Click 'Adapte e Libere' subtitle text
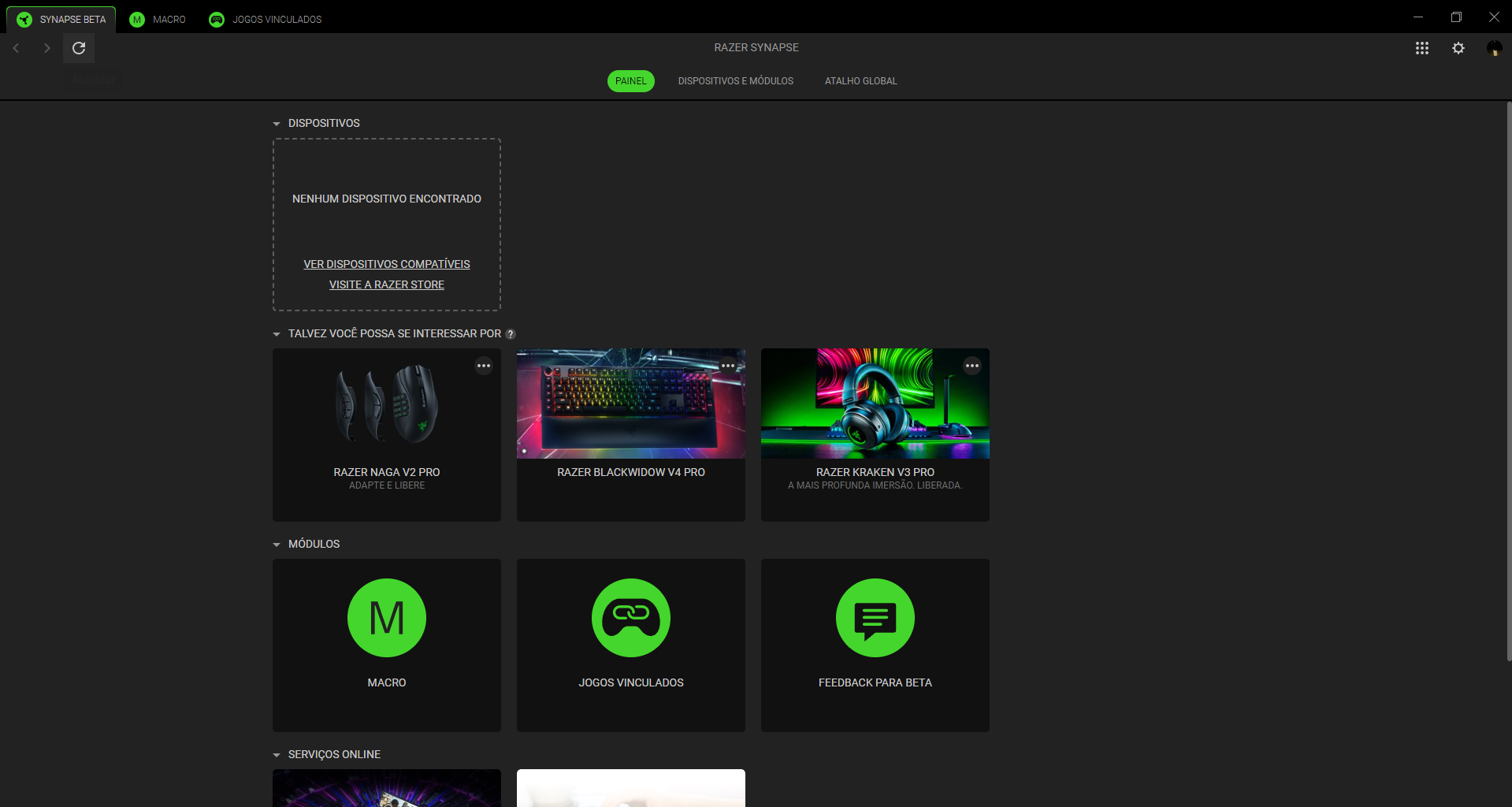Image resolution: width=1512 pixels, height=807 pixels. (387, 485)
